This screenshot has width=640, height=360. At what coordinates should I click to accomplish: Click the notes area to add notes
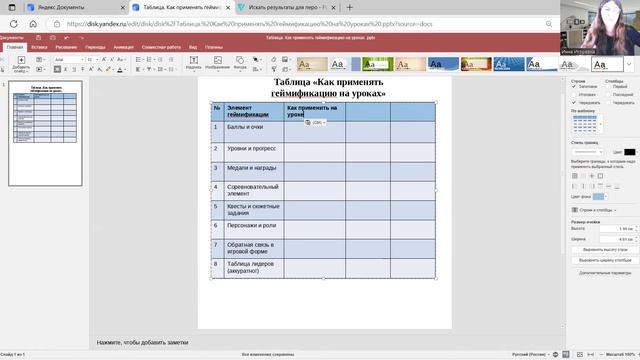[x=142, y=342]
